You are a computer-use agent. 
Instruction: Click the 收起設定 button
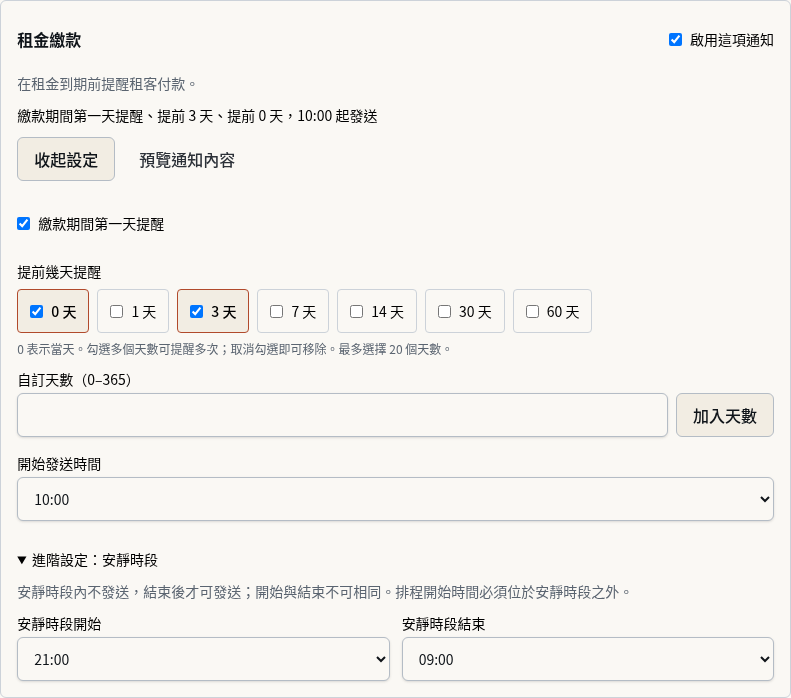pos(66,159)
